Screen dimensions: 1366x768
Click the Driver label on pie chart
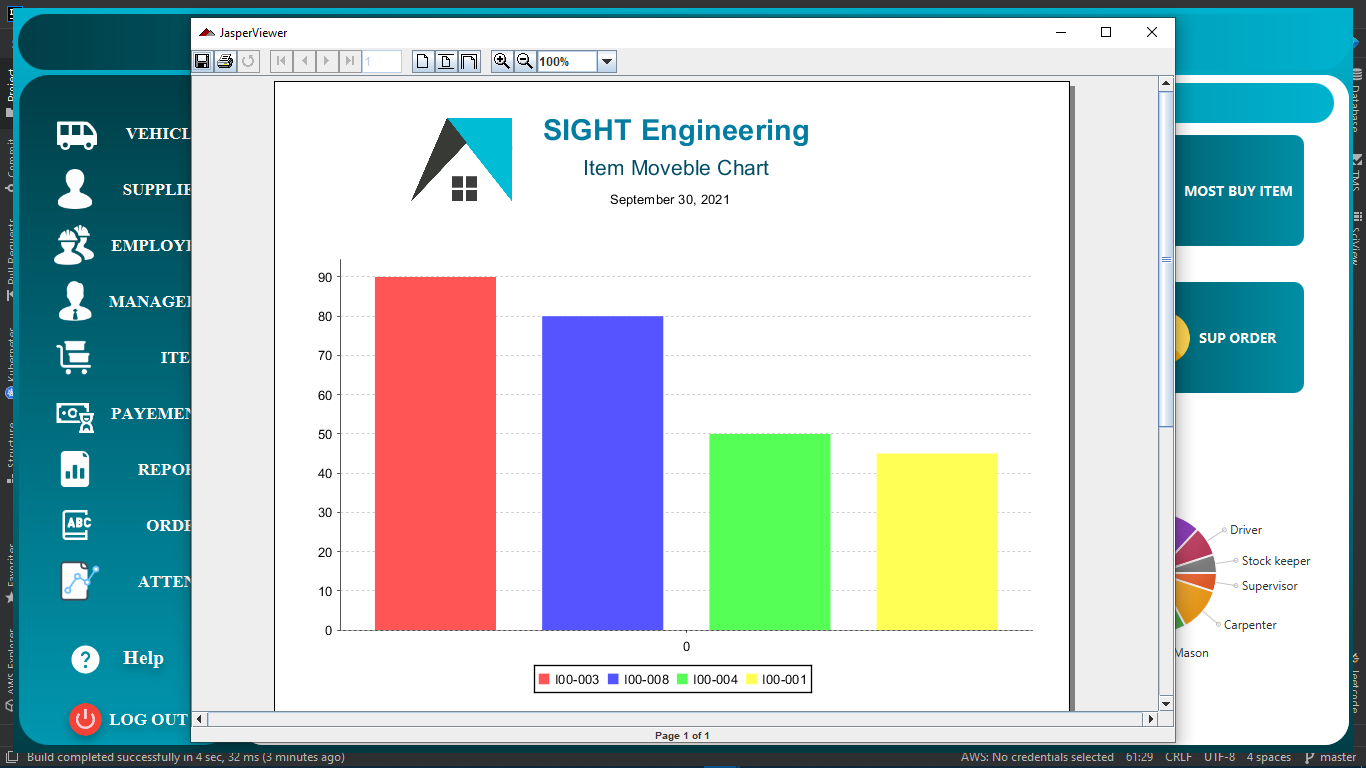coord(1246,530)
